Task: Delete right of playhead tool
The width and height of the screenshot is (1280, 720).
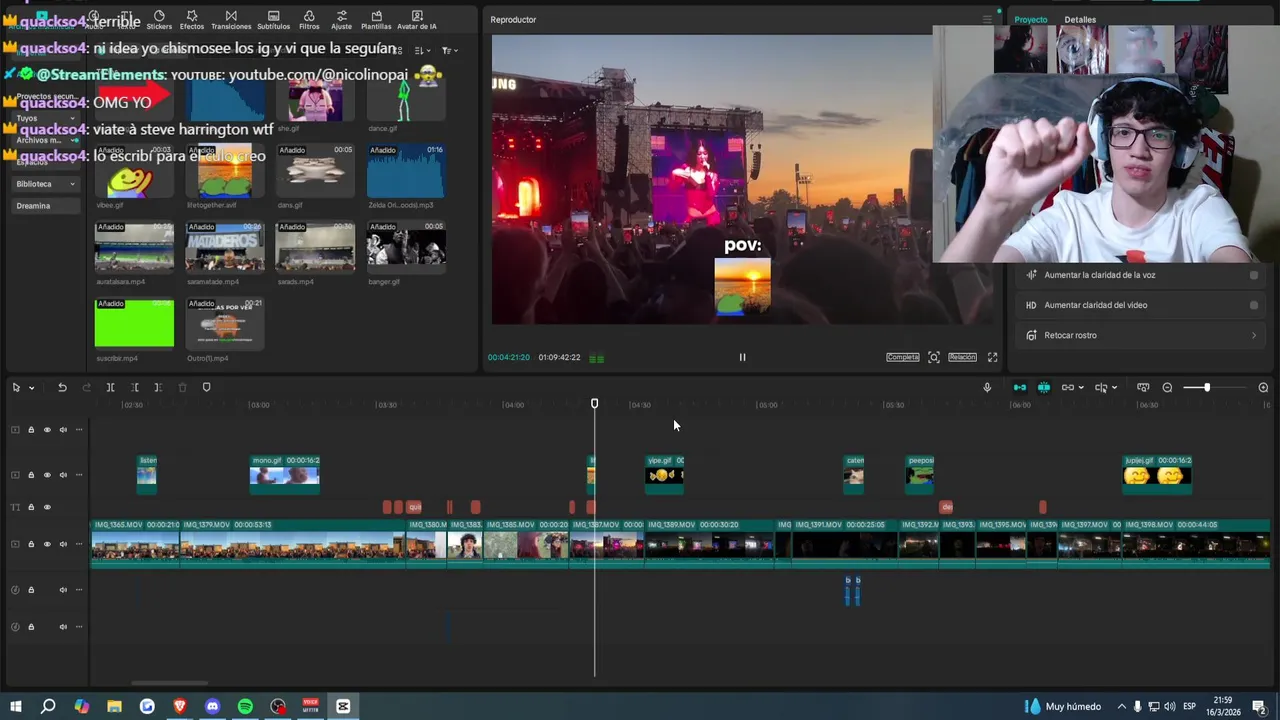Action: pyautogui.click(x=158, y=387)
